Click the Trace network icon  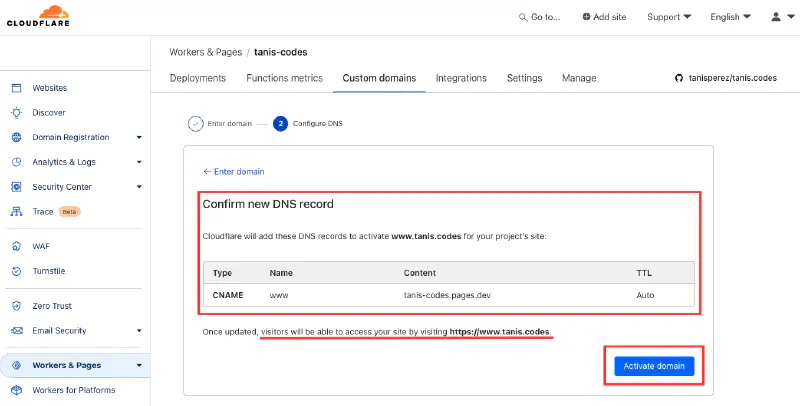16,212
